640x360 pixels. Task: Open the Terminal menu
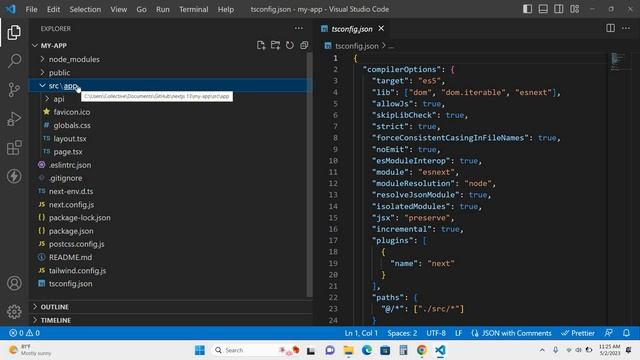(193, 9)
